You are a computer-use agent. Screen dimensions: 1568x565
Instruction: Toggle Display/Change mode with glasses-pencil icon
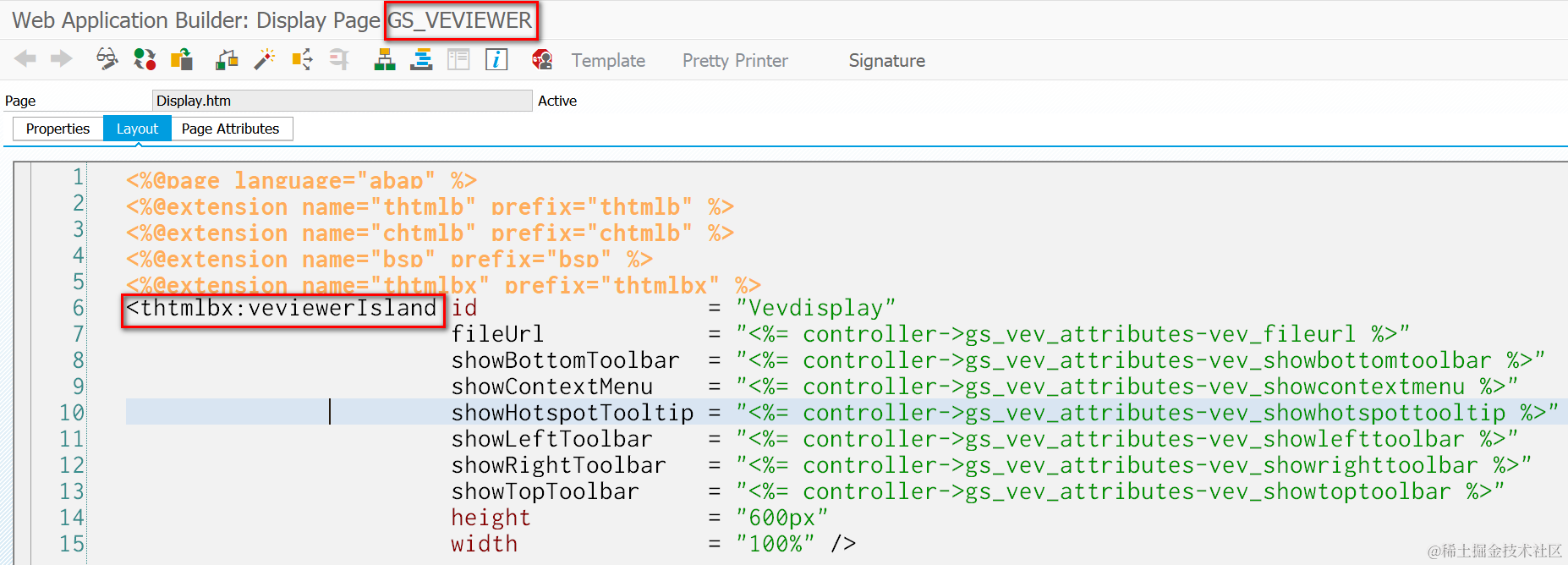pyautogui.click(x=107, y=59)
